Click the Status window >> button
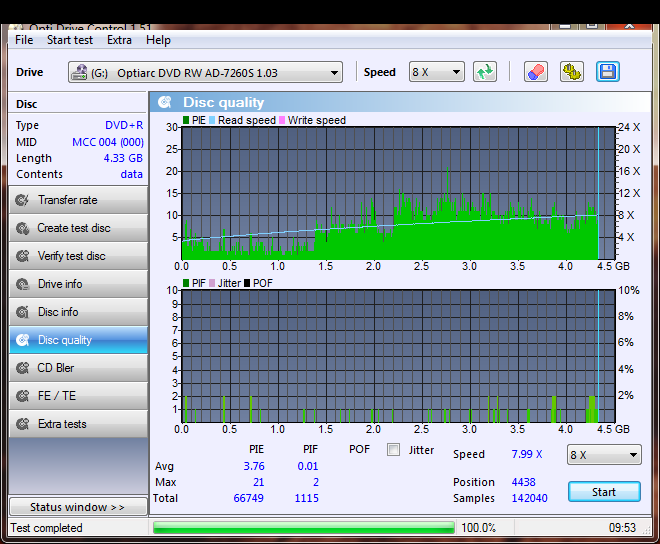 point(78,507)
